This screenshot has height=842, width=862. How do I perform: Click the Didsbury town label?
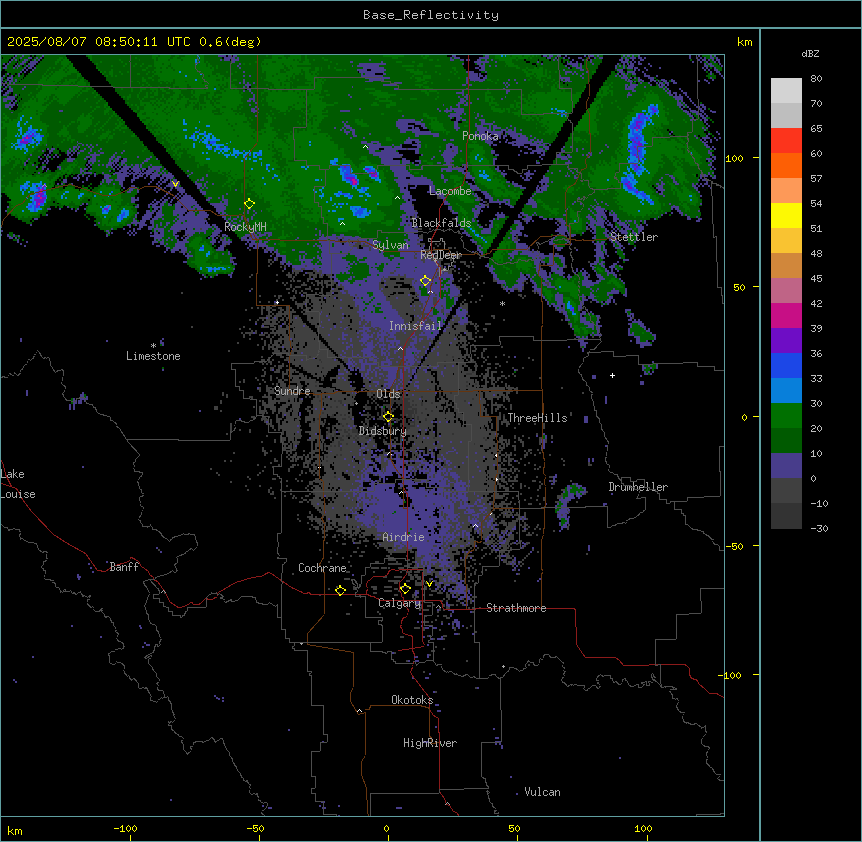pyautogui.click(x=383, y=431)
